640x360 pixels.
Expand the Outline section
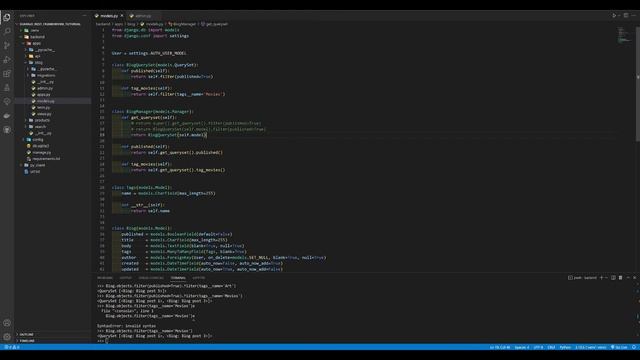point(26,334)
